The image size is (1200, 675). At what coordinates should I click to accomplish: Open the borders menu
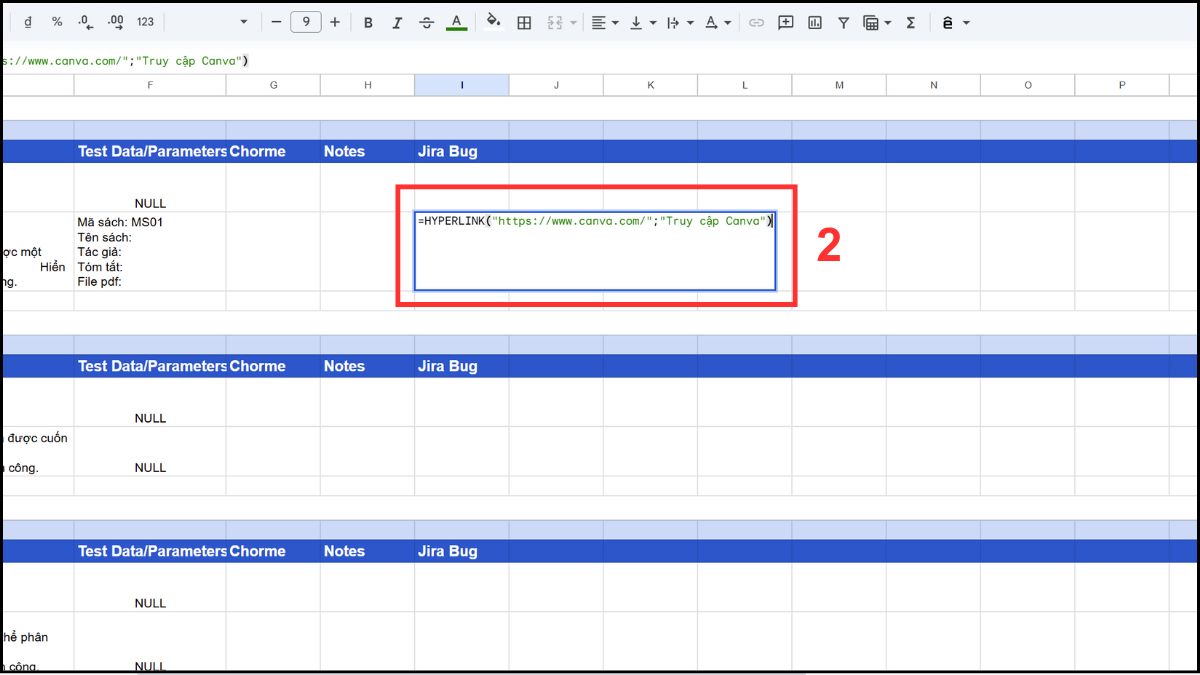coord(524,21)
